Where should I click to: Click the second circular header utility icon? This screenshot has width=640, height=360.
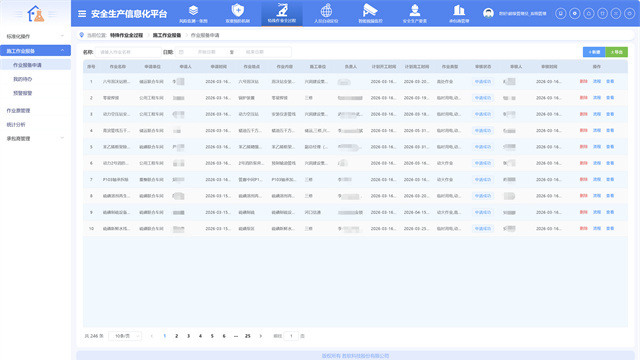pos(575,13)
